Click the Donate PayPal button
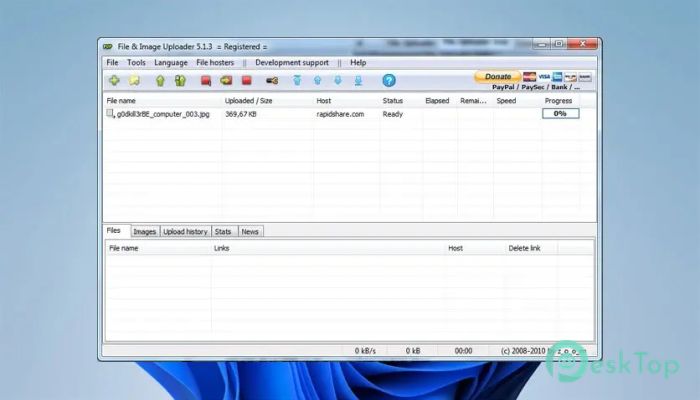This screenshot has width=700, height=400. 497,77
